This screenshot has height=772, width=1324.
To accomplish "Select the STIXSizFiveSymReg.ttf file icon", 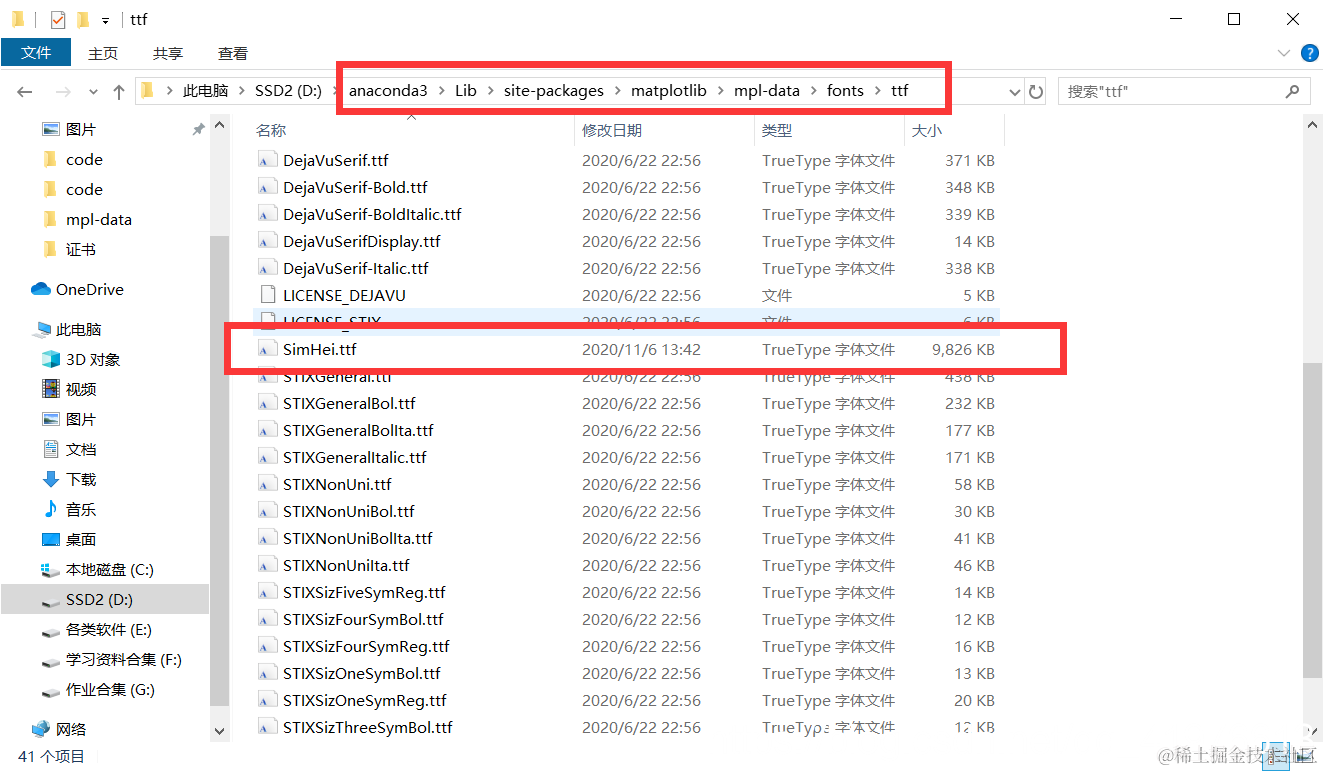I will point(266,592).
